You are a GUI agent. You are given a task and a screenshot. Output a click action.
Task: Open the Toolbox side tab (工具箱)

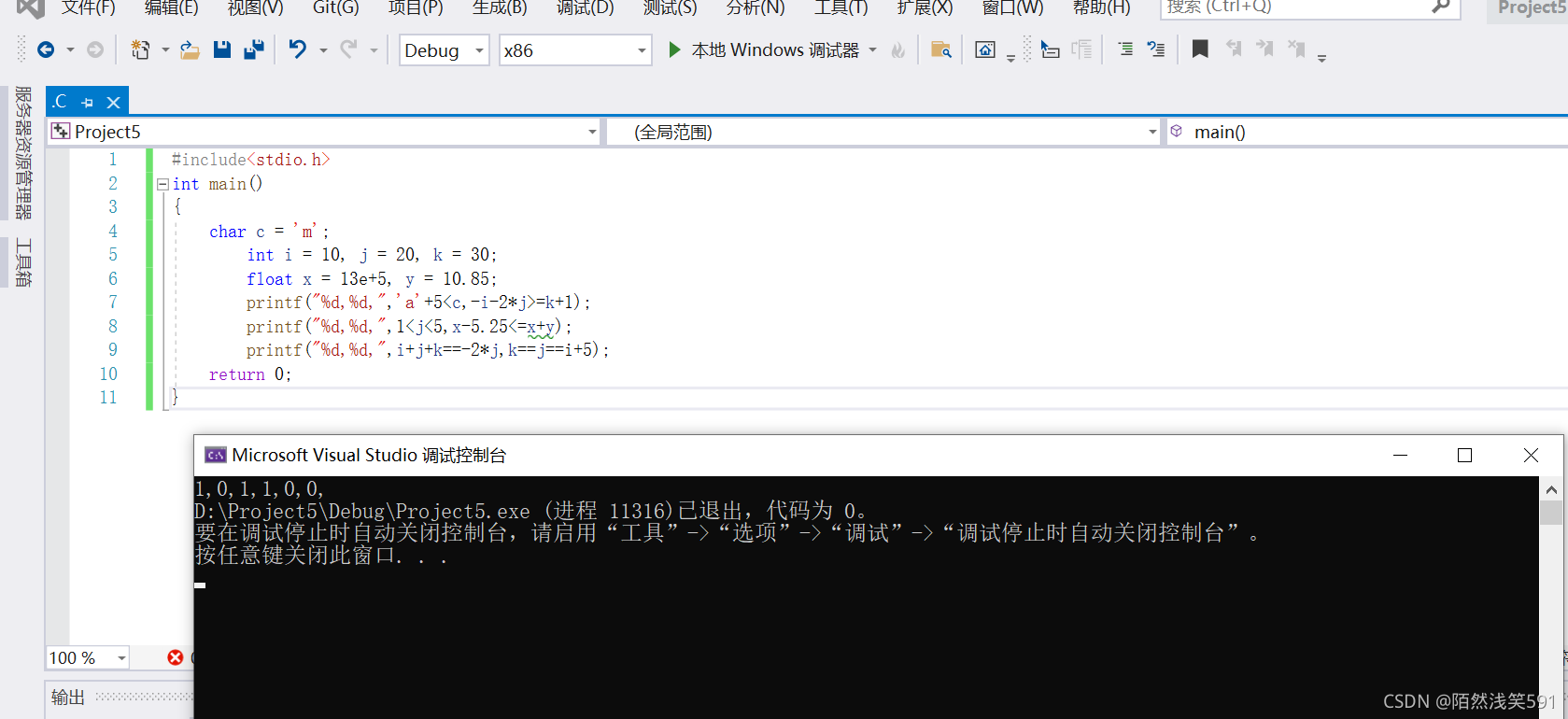click(23, 262)
